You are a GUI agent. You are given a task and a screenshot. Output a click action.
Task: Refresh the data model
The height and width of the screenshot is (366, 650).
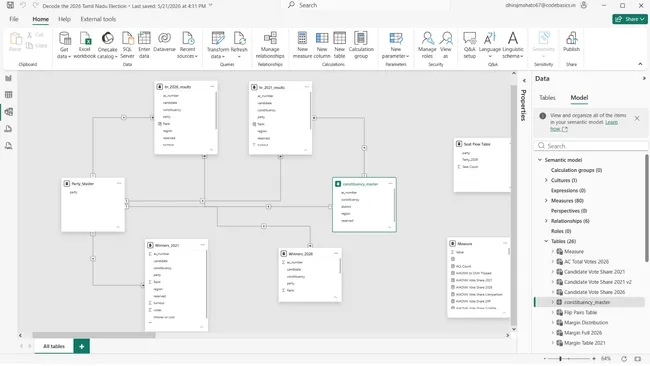[x=239, y=45]
